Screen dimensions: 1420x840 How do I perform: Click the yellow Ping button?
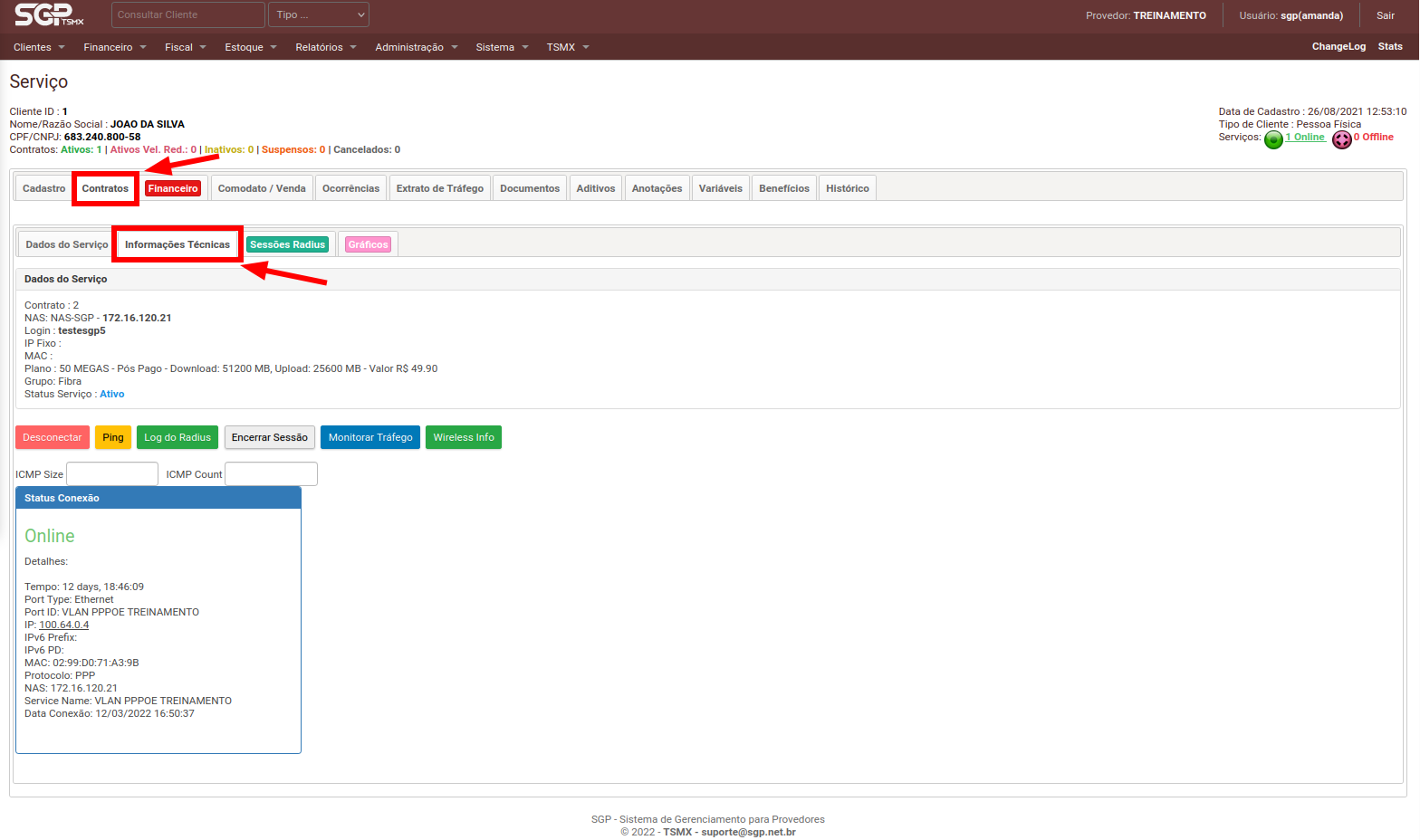113,438
